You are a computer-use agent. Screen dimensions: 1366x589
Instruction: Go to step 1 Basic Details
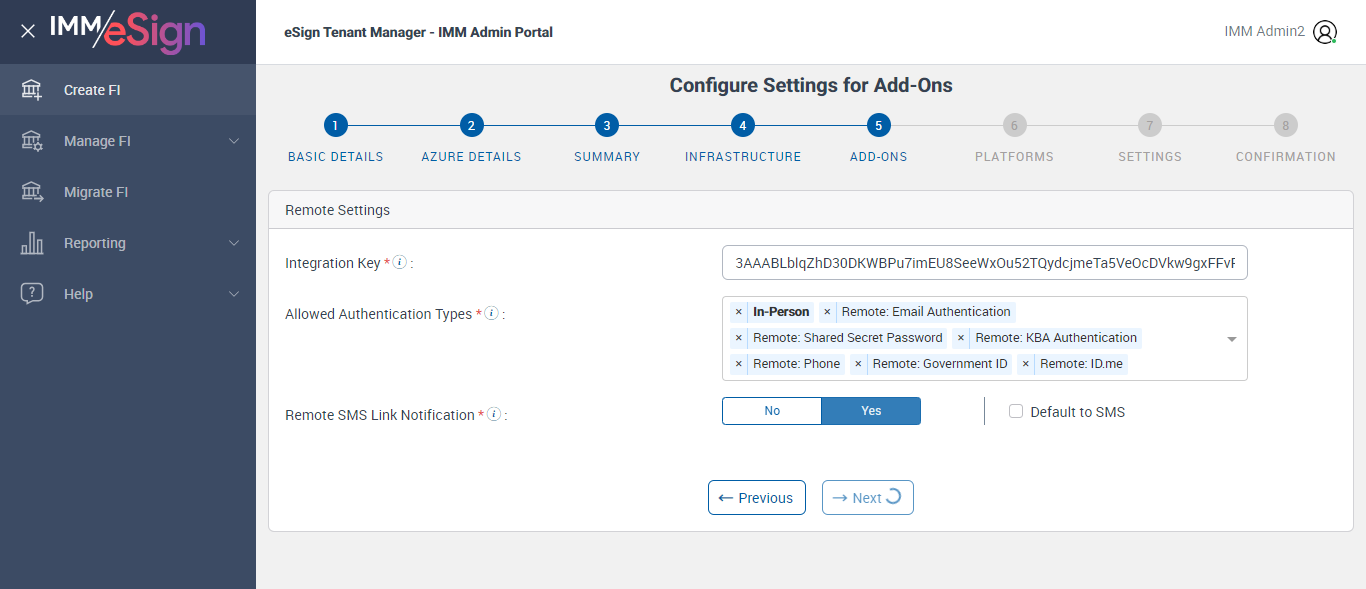[335, 126]
